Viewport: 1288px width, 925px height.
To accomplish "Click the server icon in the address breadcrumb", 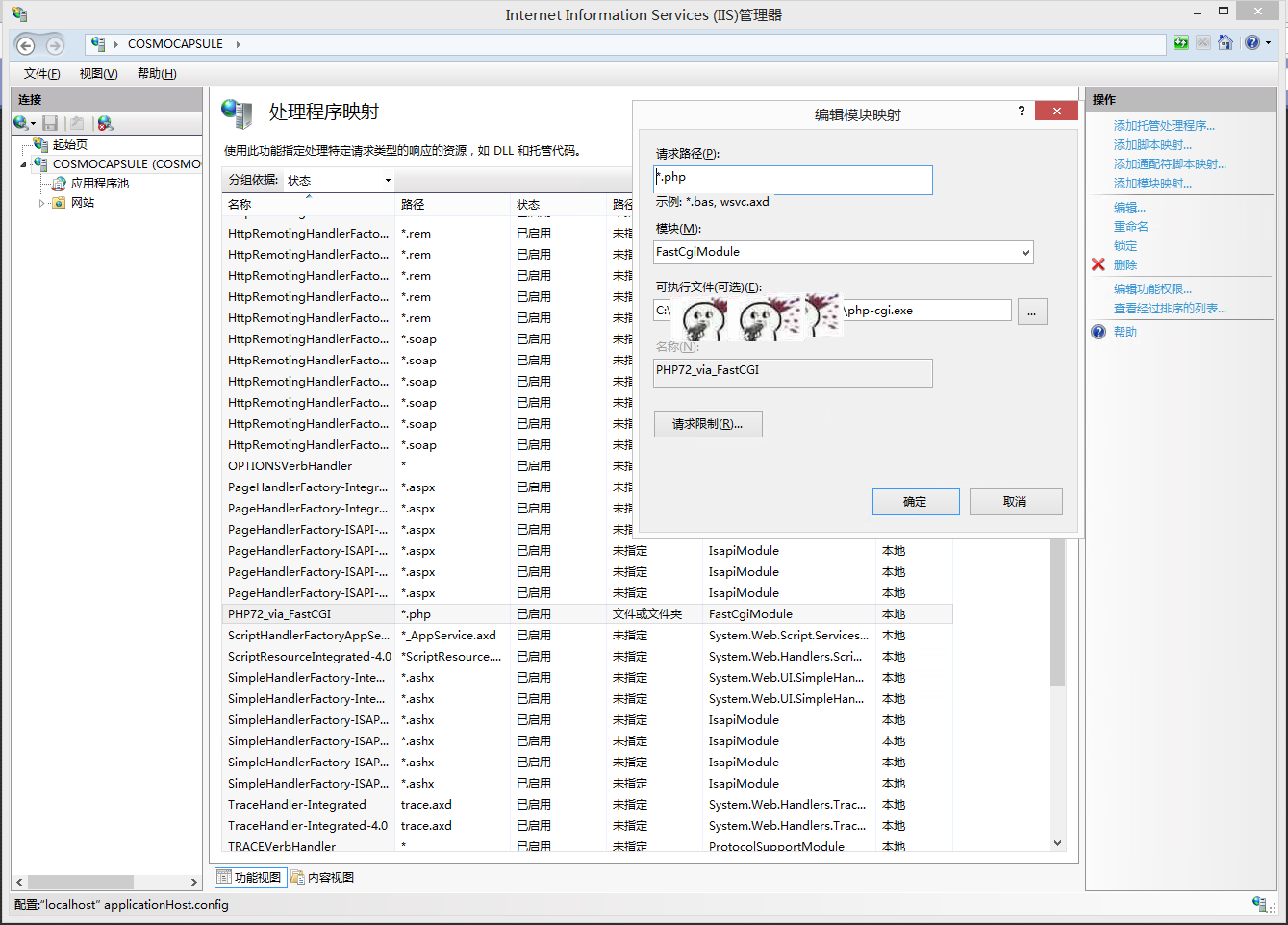I will (x=98, y=43).
